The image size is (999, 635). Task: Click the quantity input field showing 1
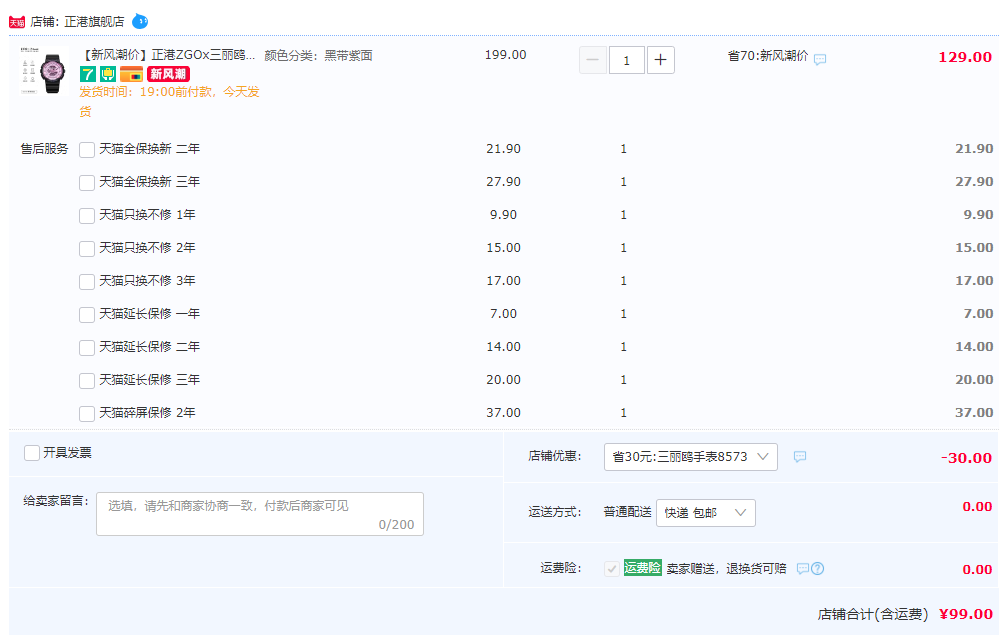(627, 60)
